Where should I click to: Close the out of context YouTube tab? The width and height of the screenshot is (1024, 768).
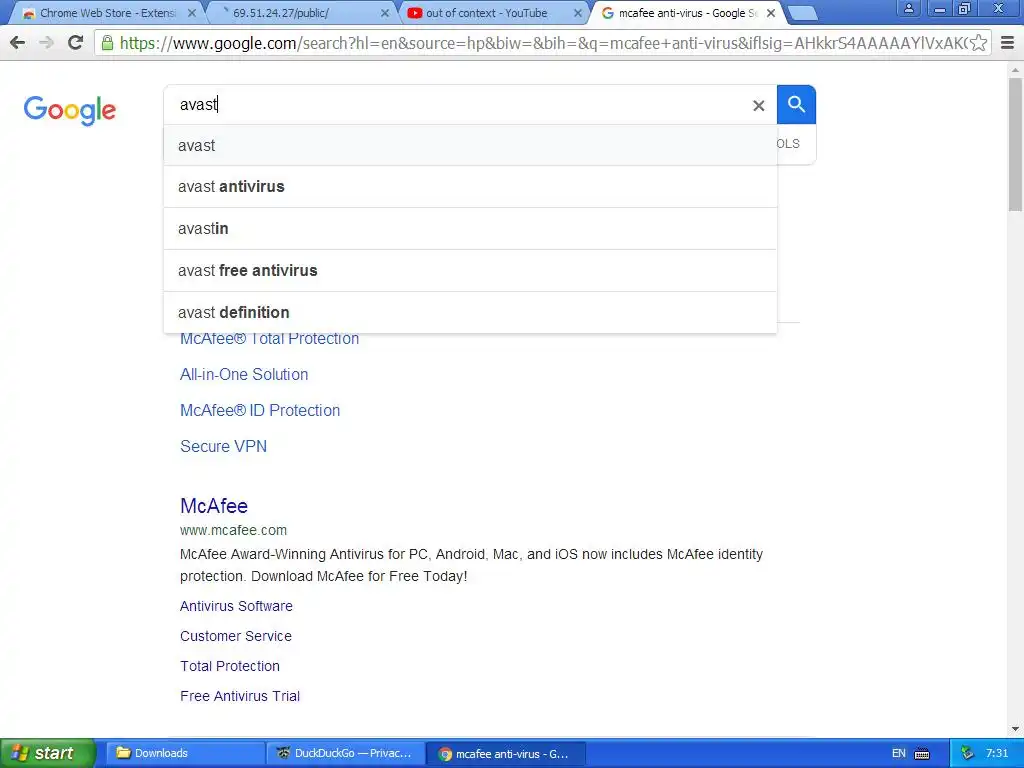point(577,13)
